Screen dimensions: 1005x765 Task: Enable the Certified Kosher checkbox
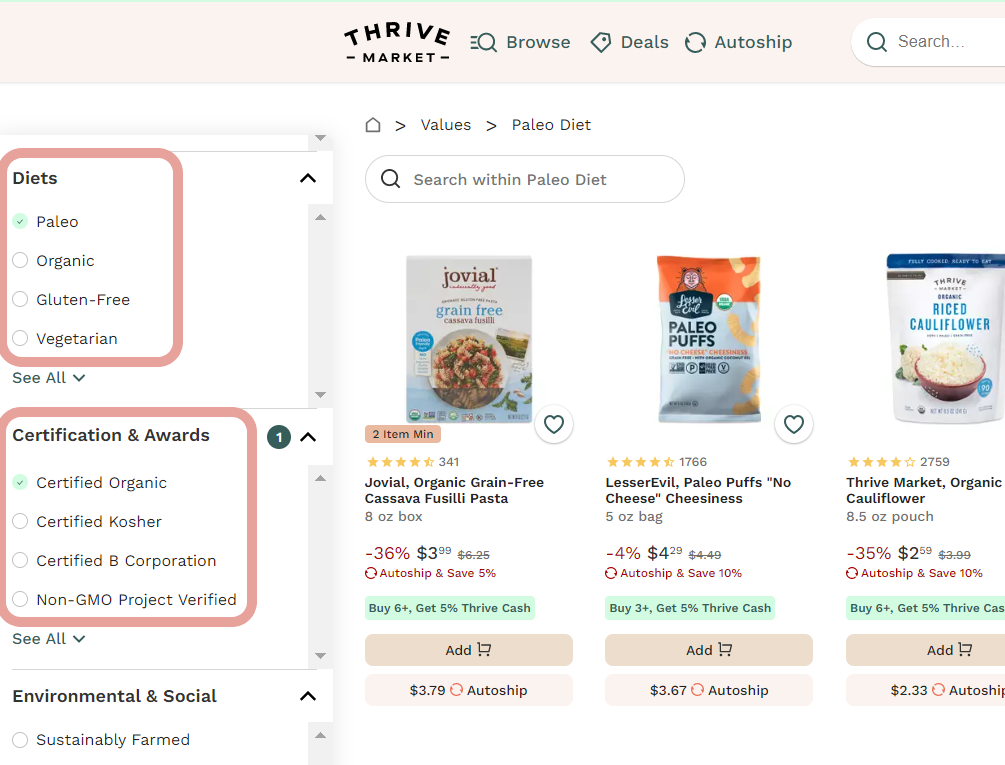coord(20,521)
